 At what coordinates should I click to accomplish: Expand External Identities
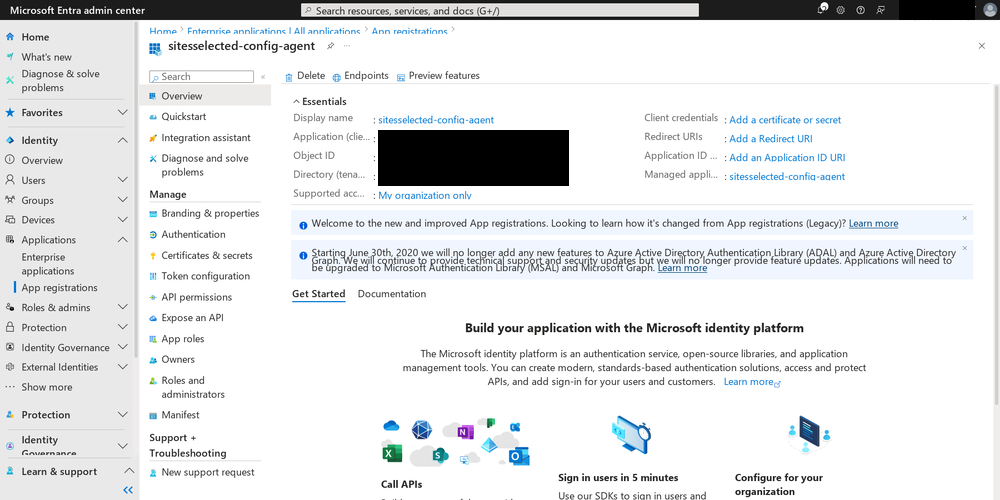(123, 367)
